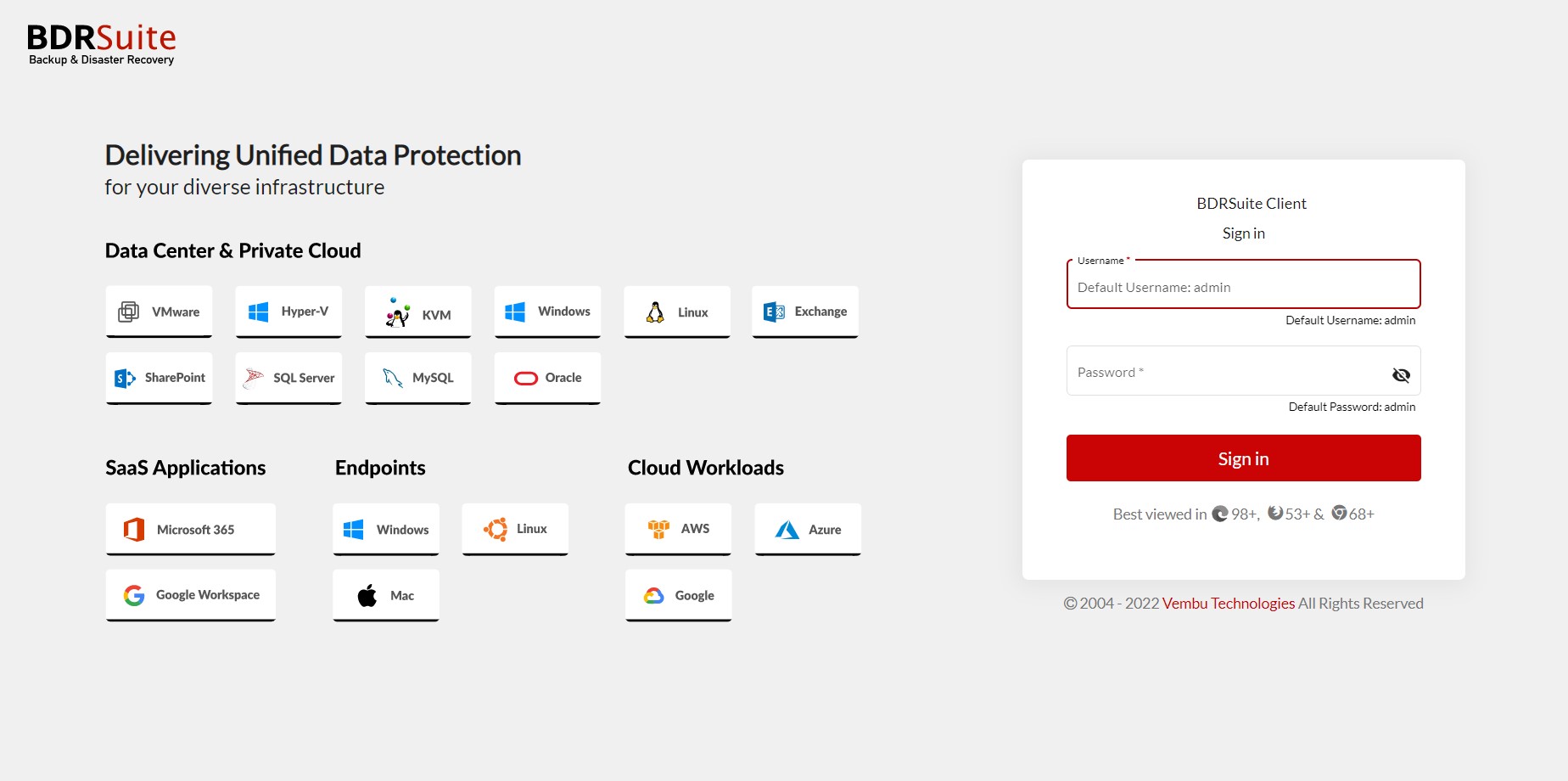Image resolution: width=1568 pixels, height=781 pixels.
Task: Click the Windows icon under Endpoints
Action: tap(354, 529)
